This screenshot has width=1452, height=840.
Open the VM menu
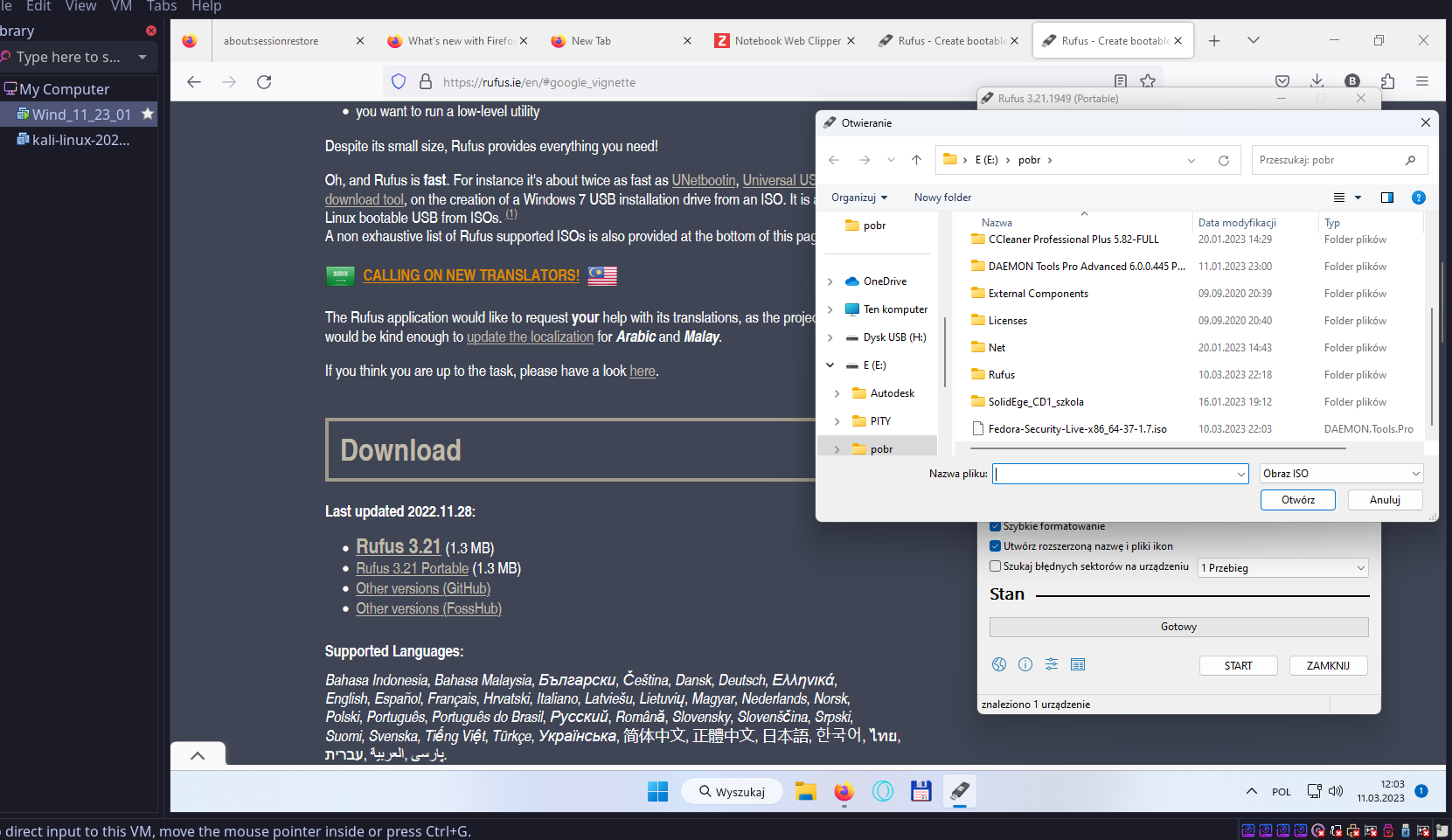(122, 6)
